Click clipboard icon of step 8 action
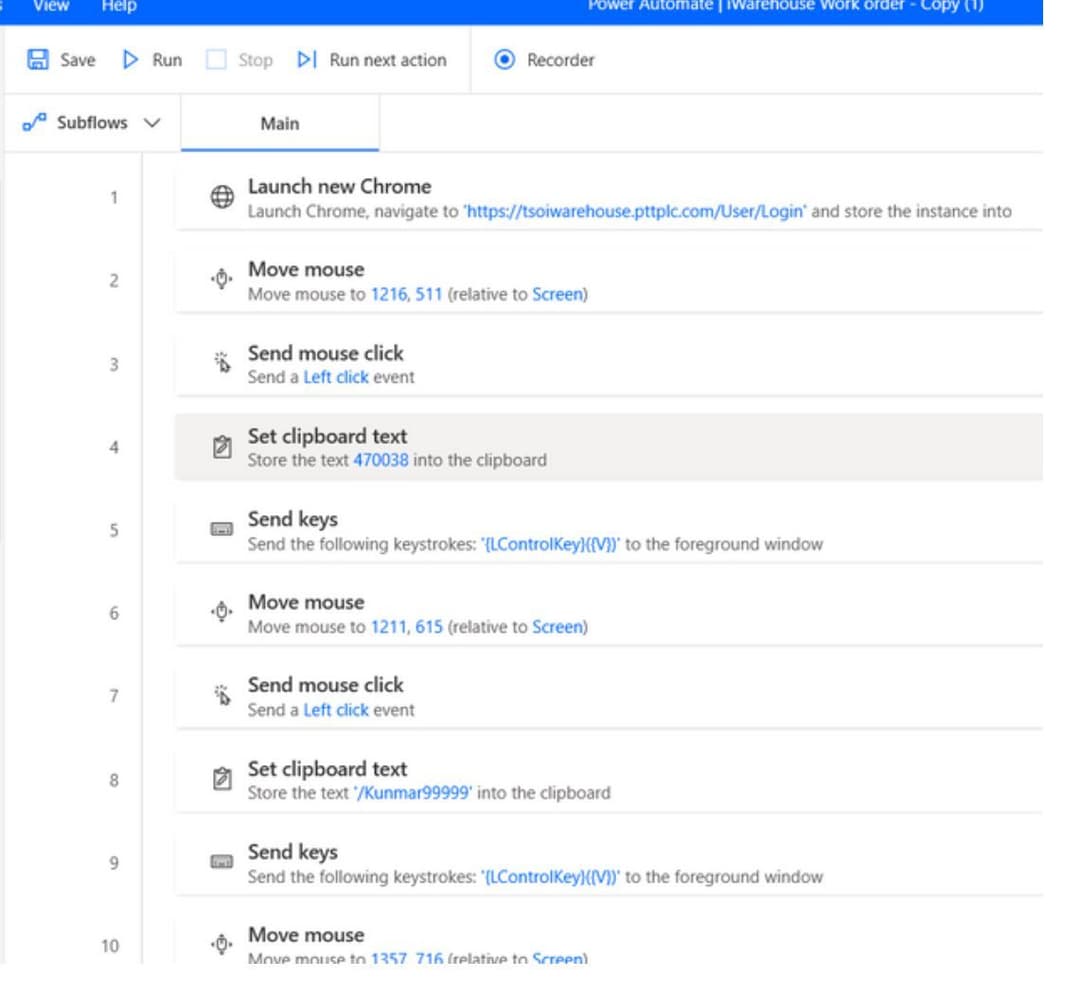1080x999 pixels. pos(222,779)
